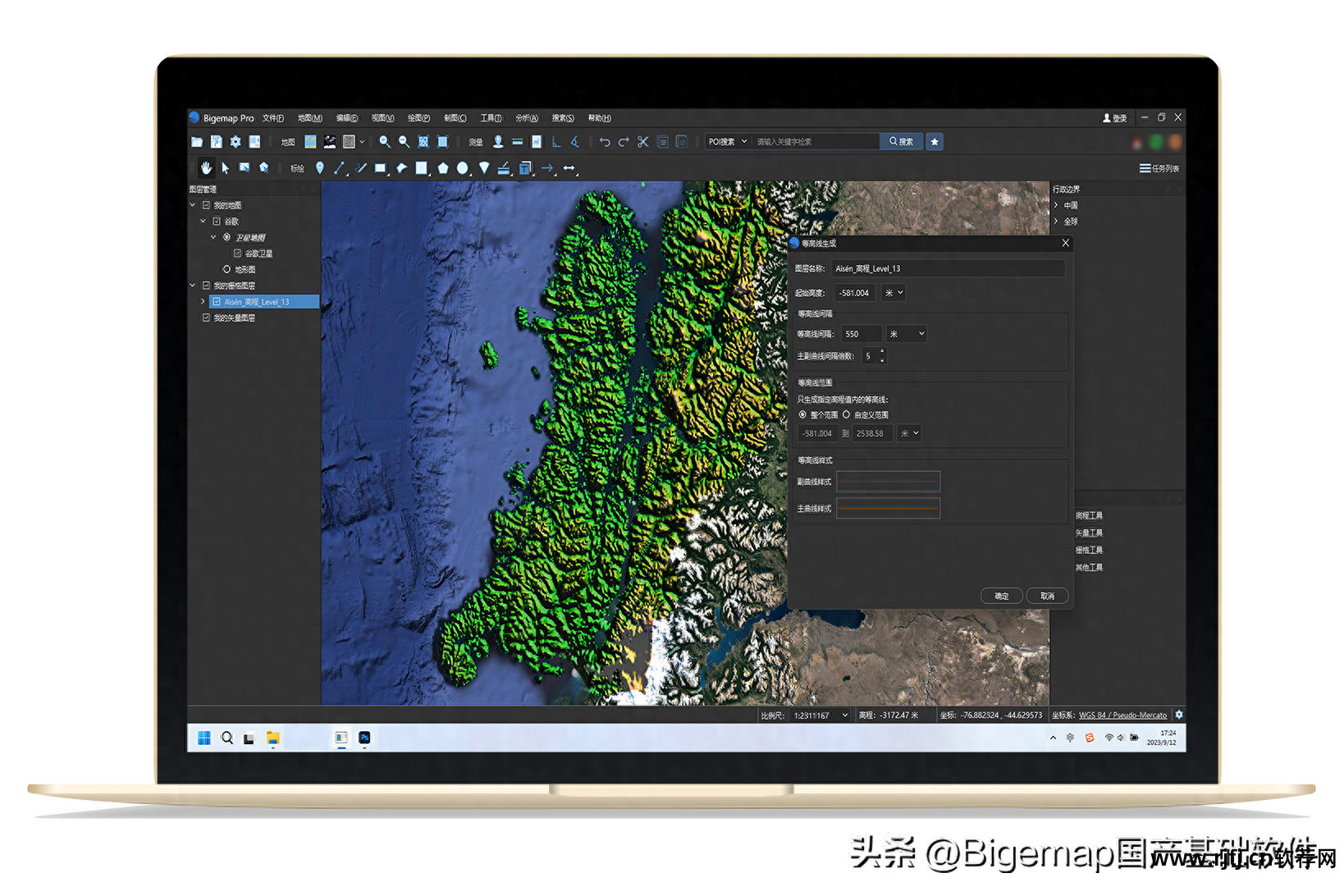
Task: Open the 等高线间隔 unit dropdown
Action: pos(907,334)
